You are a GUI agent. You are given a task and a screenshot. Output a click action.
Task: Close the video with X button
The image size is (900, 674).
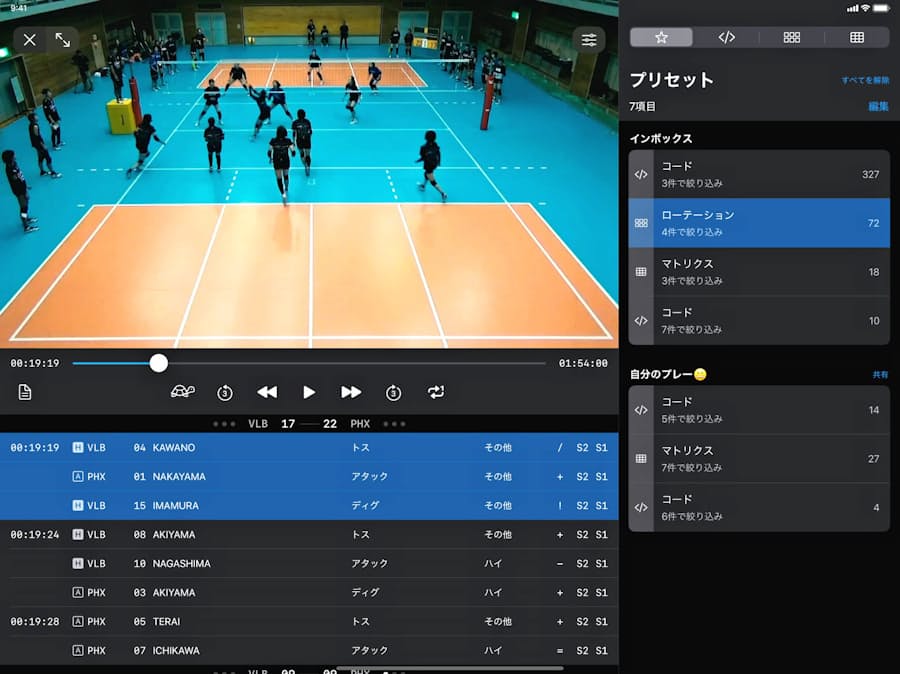point(30,40)
